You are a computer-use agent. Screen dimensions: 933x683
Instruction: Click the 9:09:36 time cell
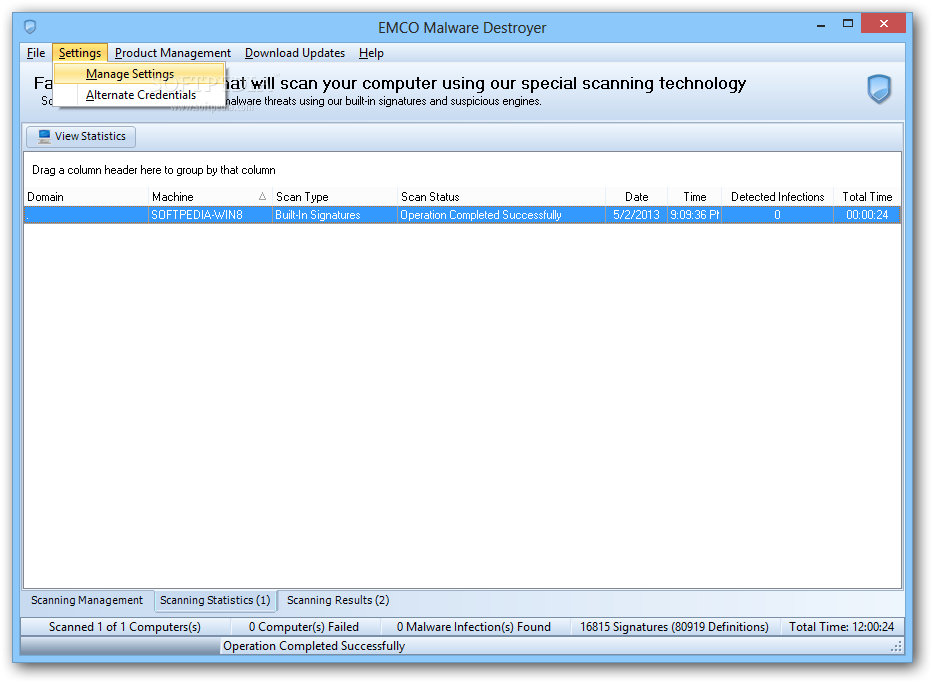coord(694,215)
